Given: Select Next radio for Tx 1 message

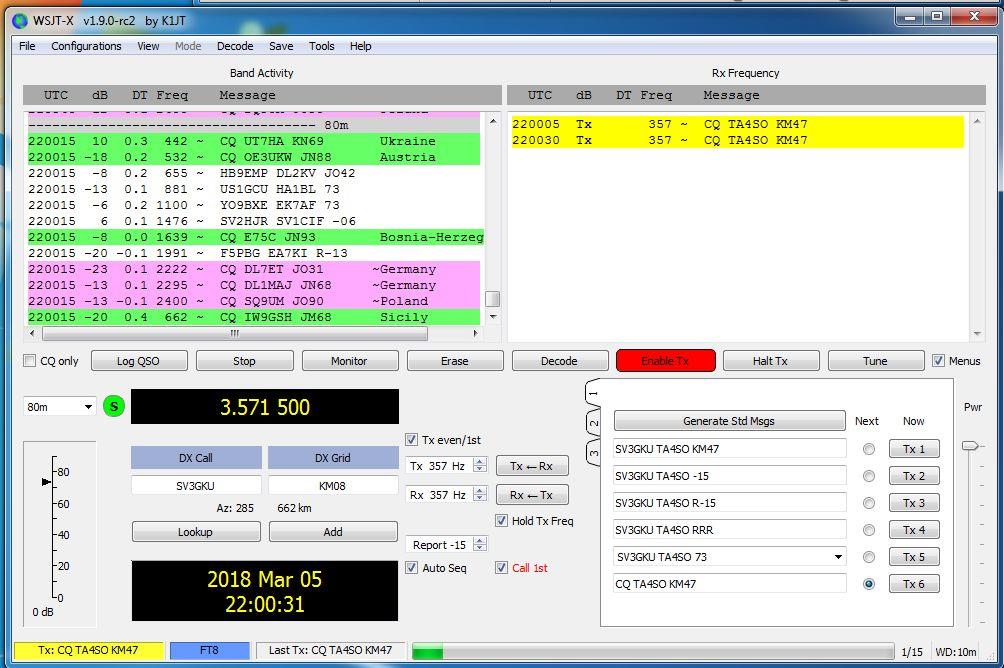Looking at the screenshot, I should tap(869, 449).
